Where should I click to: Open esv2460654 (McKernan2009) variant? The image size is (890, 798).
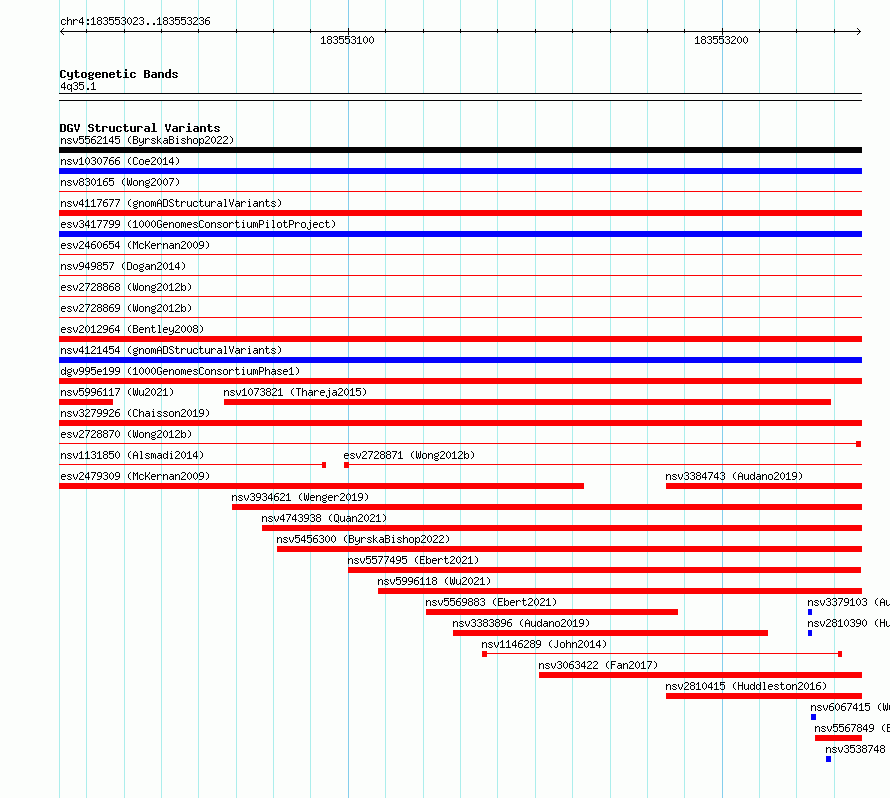click(135, 245)
